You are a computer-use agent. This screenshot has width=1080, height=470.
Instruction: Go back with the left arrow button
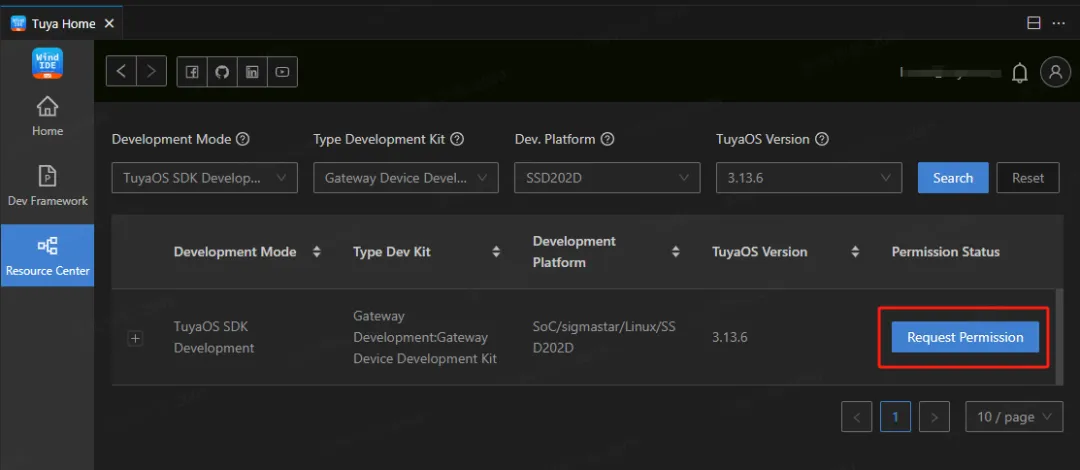(x=121, y=71)
